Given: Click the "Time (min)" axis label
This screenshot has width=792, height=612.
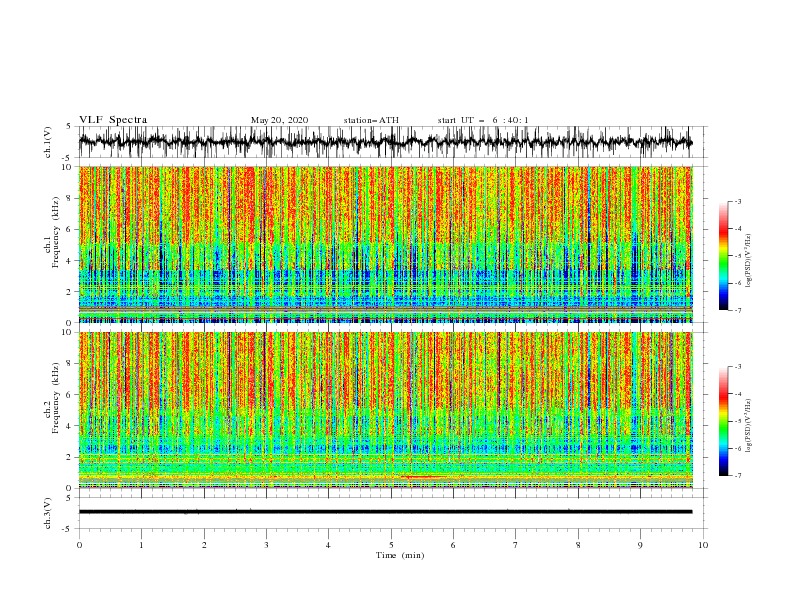Looking at the screenshot, I should pos(400,555).
